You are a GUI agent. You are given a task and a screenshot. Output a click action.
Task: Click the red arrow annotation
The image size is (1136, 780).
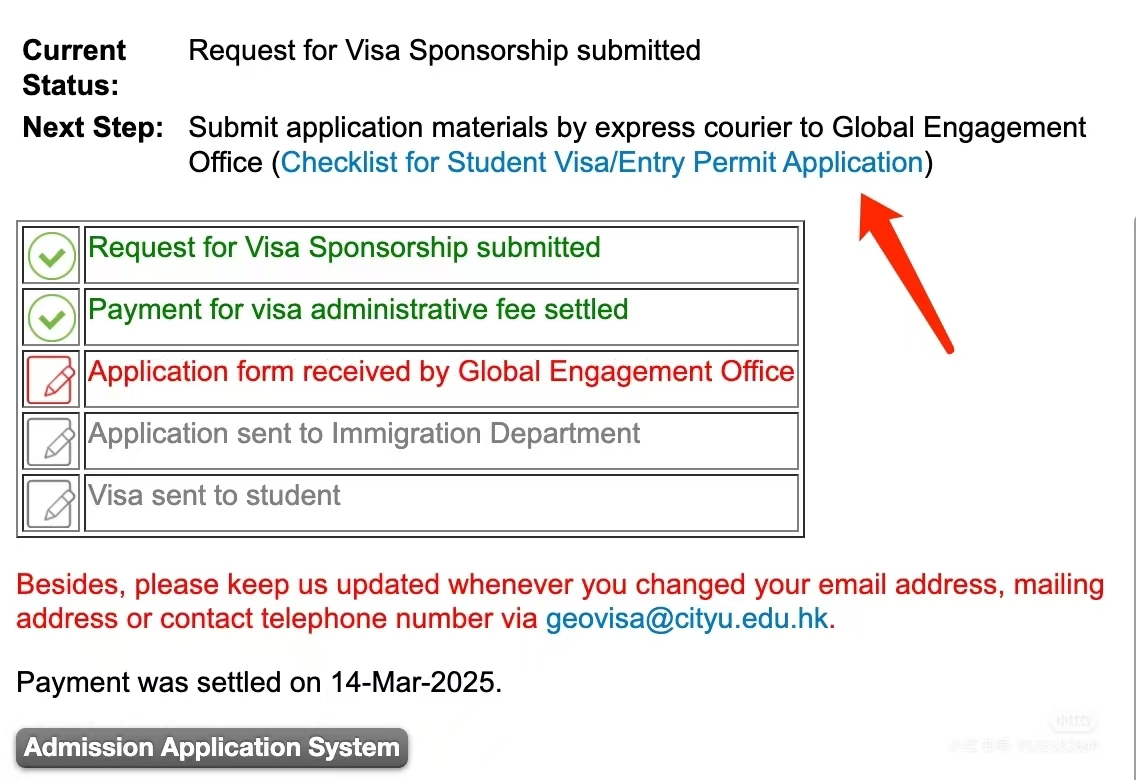click(x=906, y=273)
